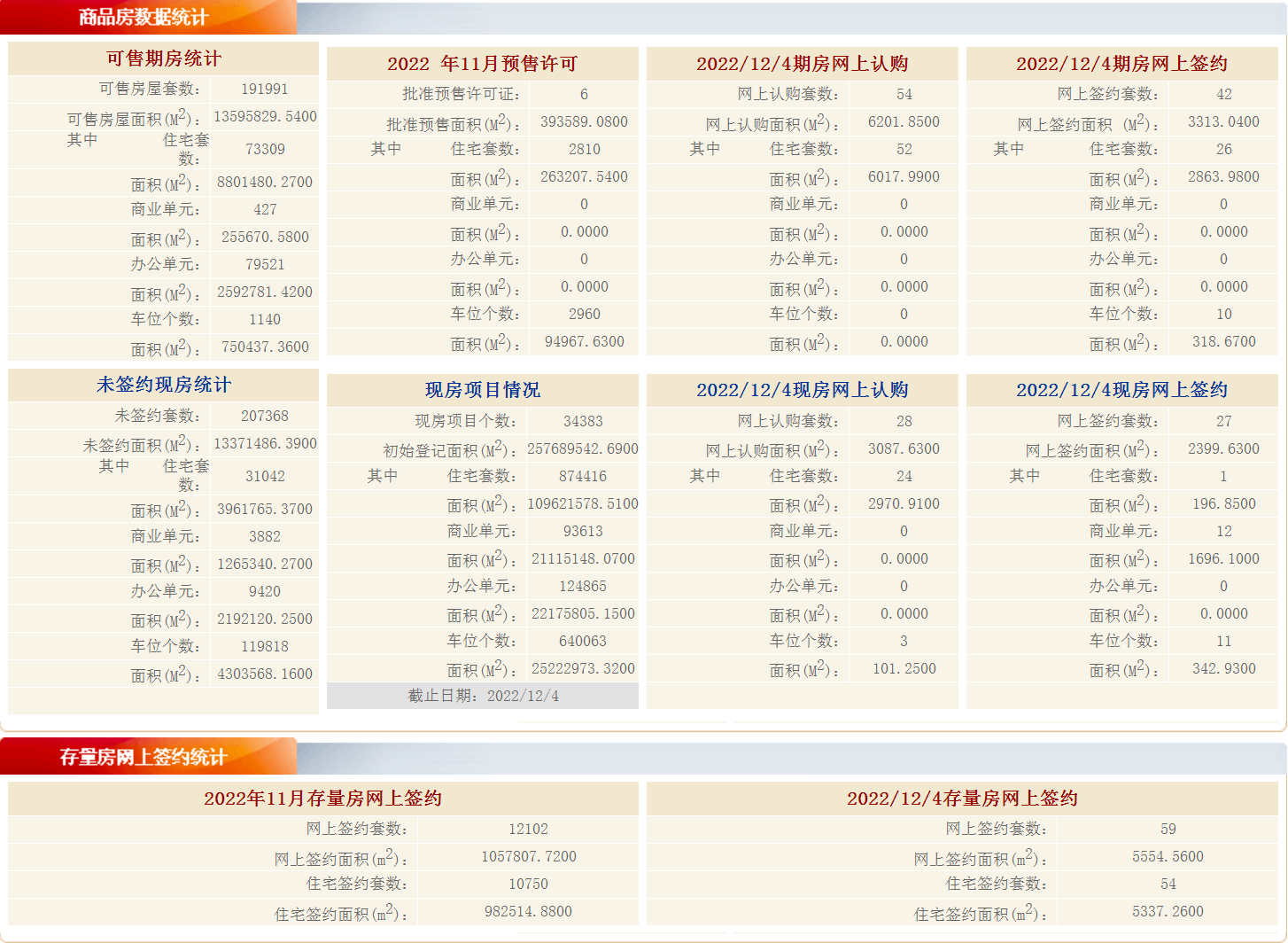Screen dimensions: 1288x943
Task: Click the value 2810 for 住宅套数
Action: point(584,149)
